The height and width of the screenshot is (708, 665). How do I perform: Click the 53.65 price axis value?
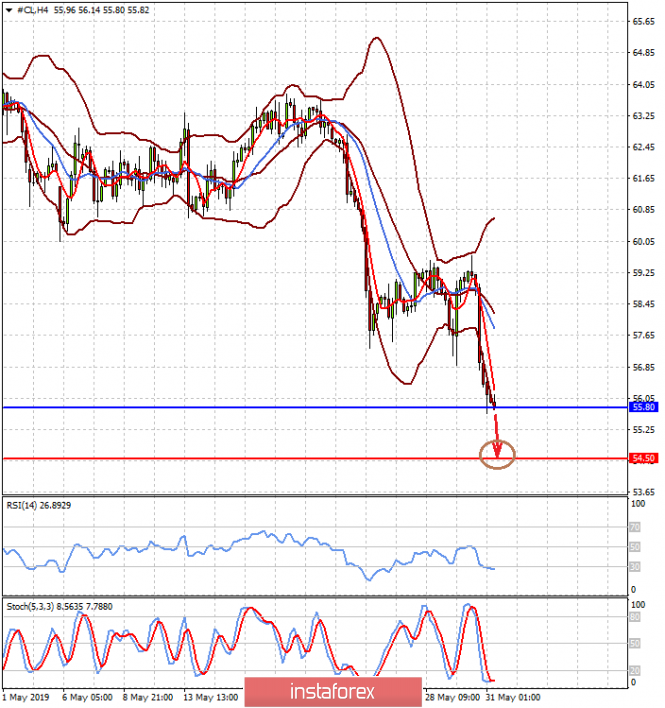coord(643,492)
